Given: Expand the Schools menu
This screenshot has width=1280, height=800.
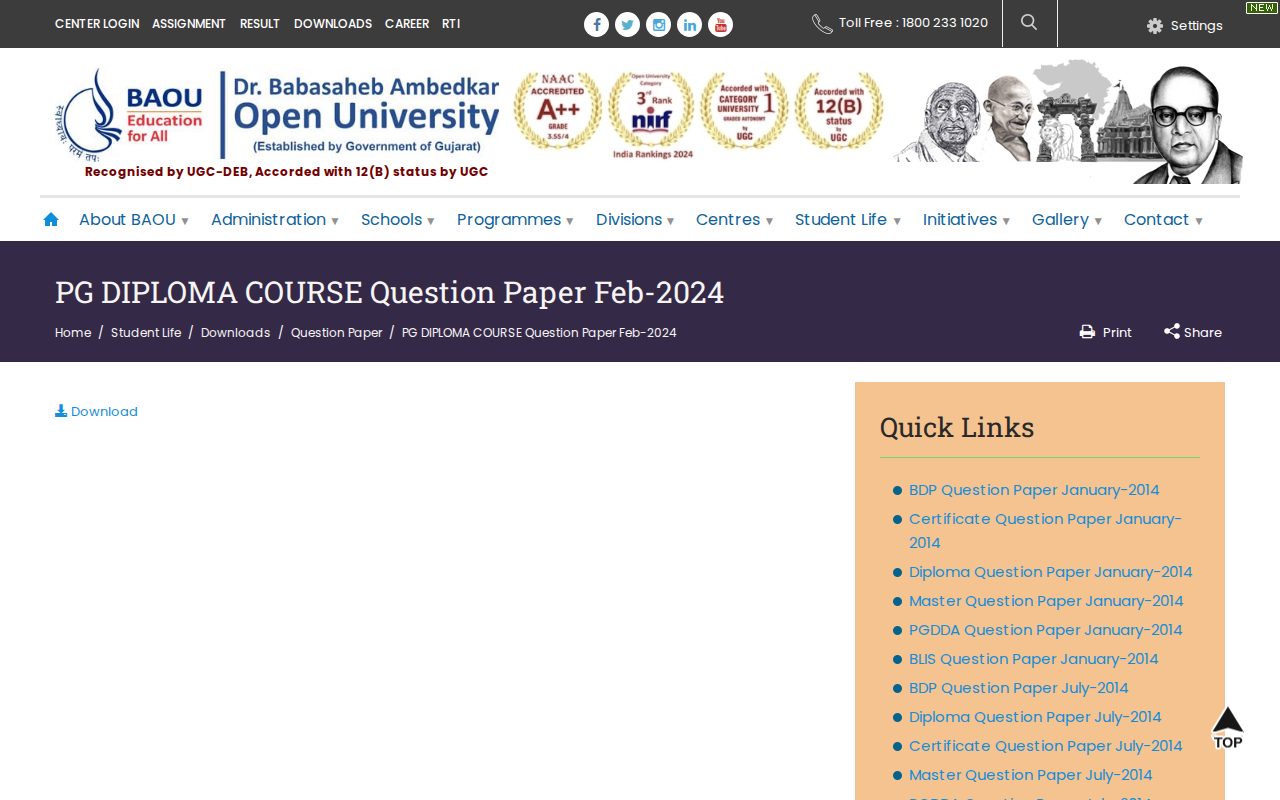Looking at the screenshot, I should pos(398,220).
